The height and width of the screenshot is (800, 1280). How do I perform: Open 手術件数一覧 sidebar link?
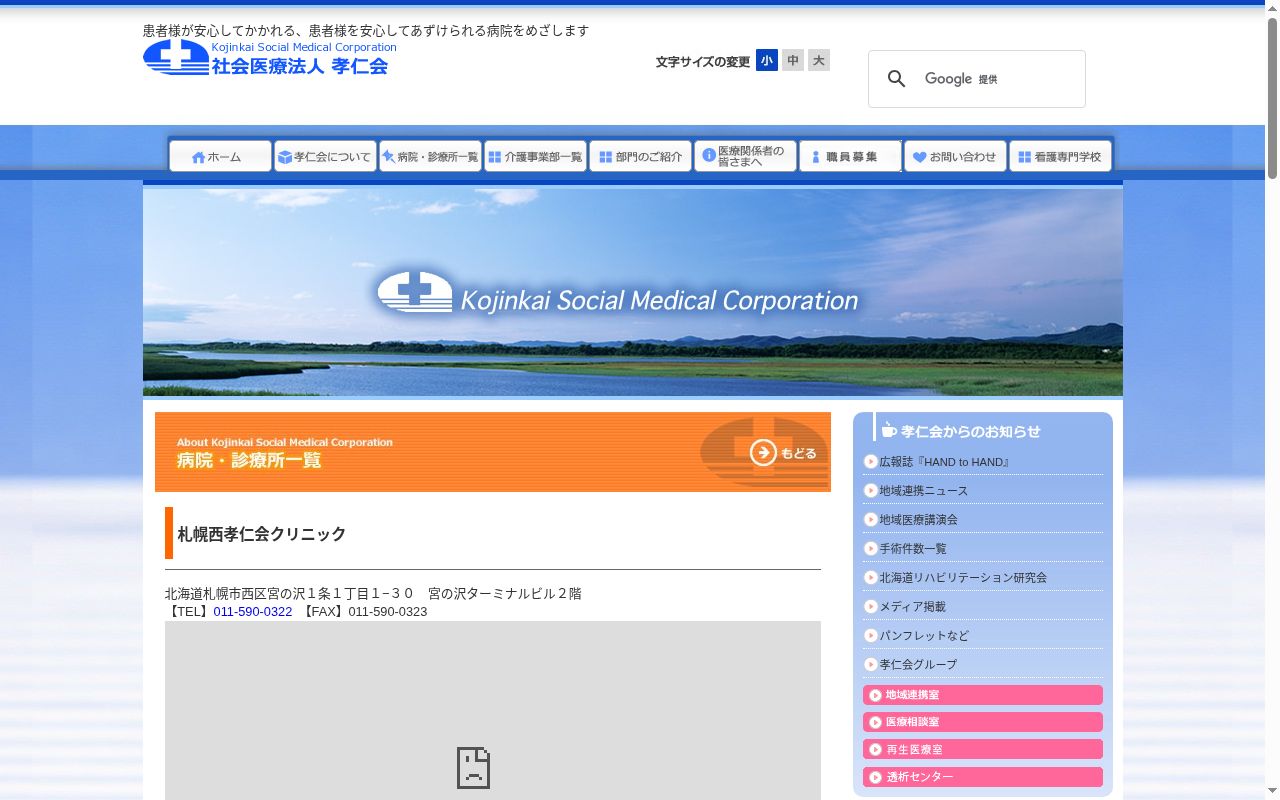point(913,549)
